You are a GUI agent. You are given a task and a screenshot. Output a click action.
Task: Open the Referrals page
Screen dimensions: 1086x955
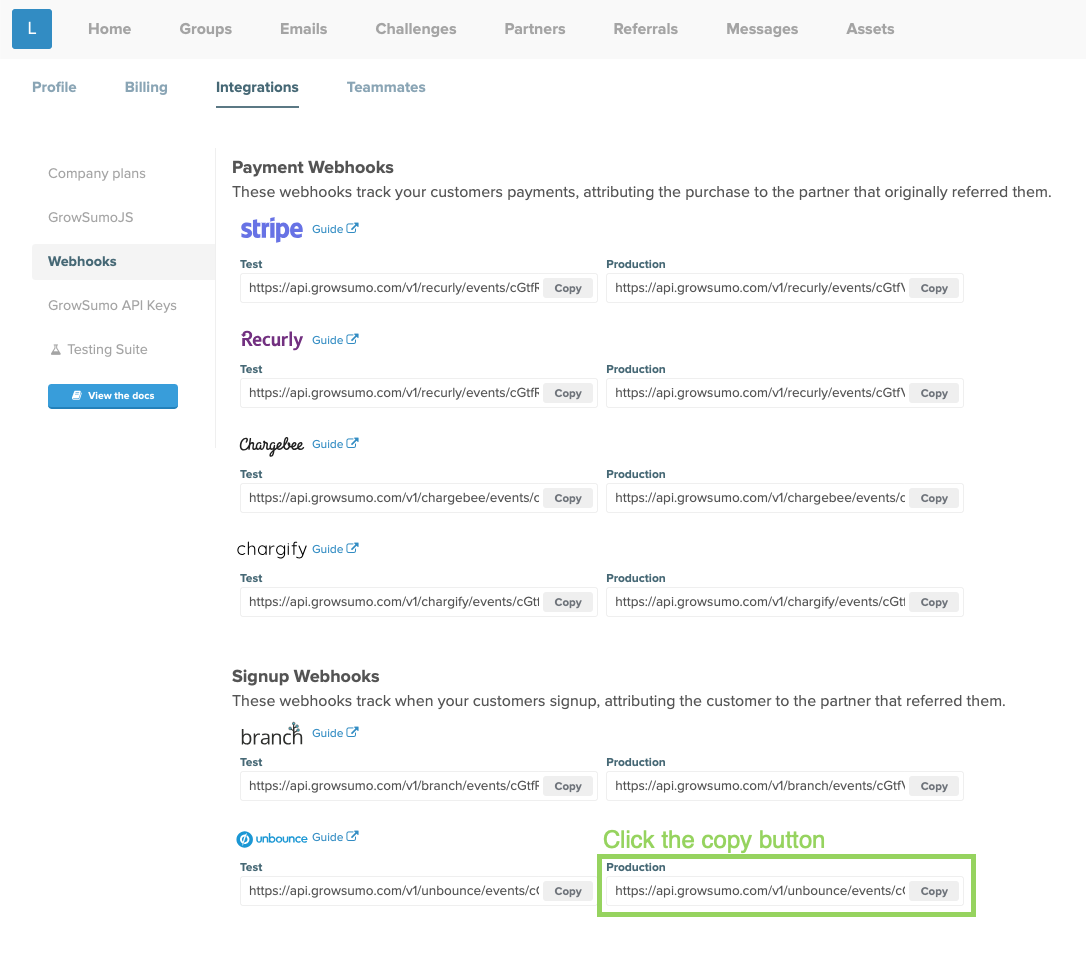(646, 29)
